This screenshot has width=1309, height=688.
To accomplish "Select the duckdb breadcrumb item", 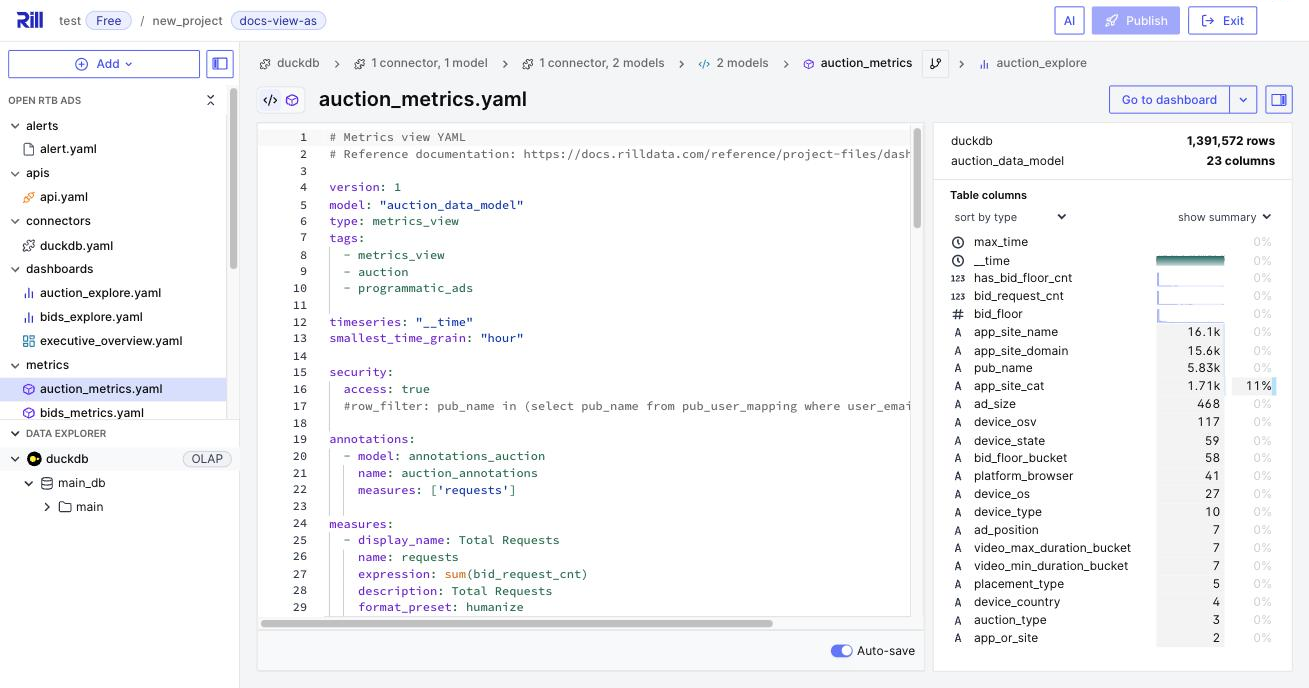I will coord(289,63).
